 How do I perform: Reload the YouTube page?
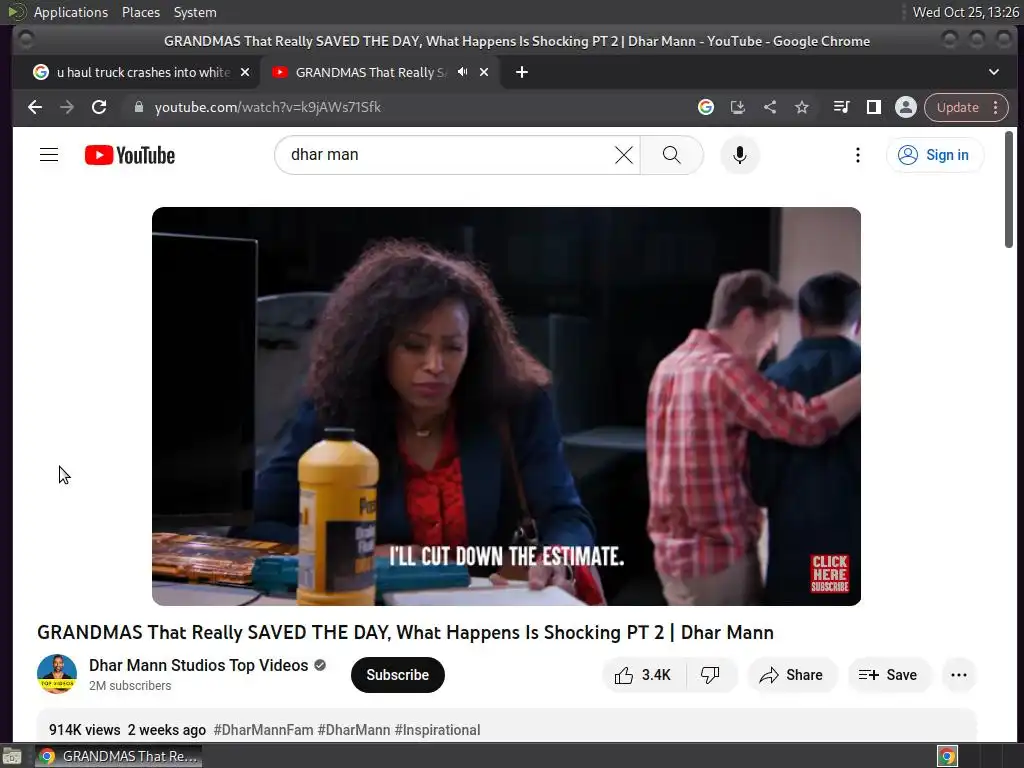[x=99, y=107]
